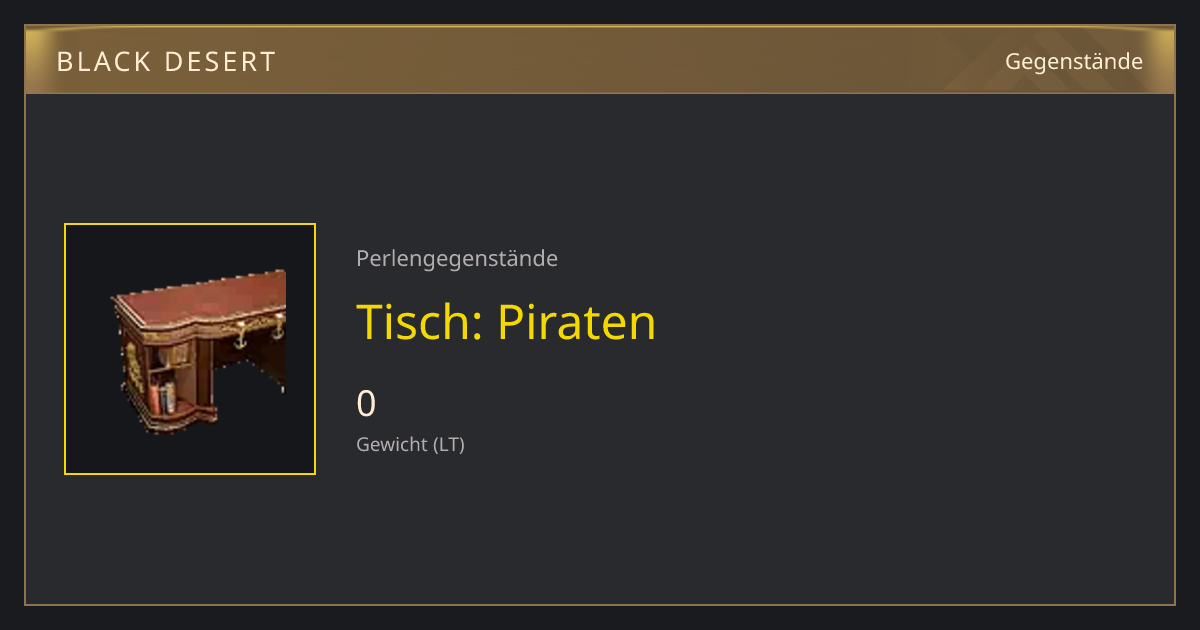1200x630 pixels.
Task: Click the golden header banner
Action: point(600,60)
